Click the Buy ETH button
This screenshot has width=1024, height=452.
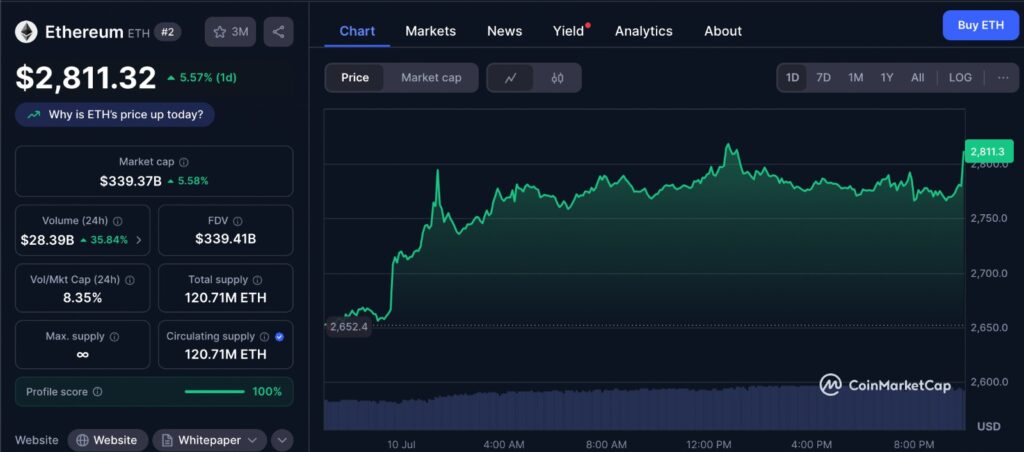click(980, 25)
